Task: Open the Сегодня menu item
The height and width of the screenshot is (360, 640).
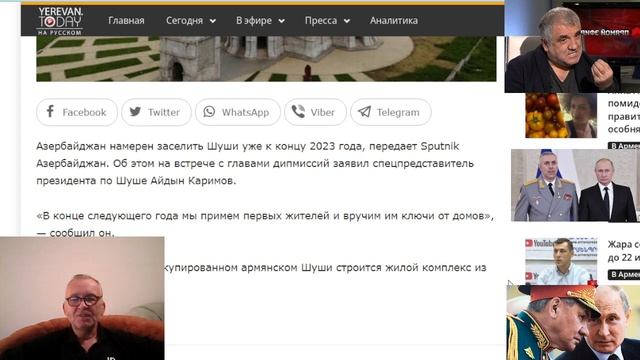Action: pyautogui.click(x=184, y=20)
